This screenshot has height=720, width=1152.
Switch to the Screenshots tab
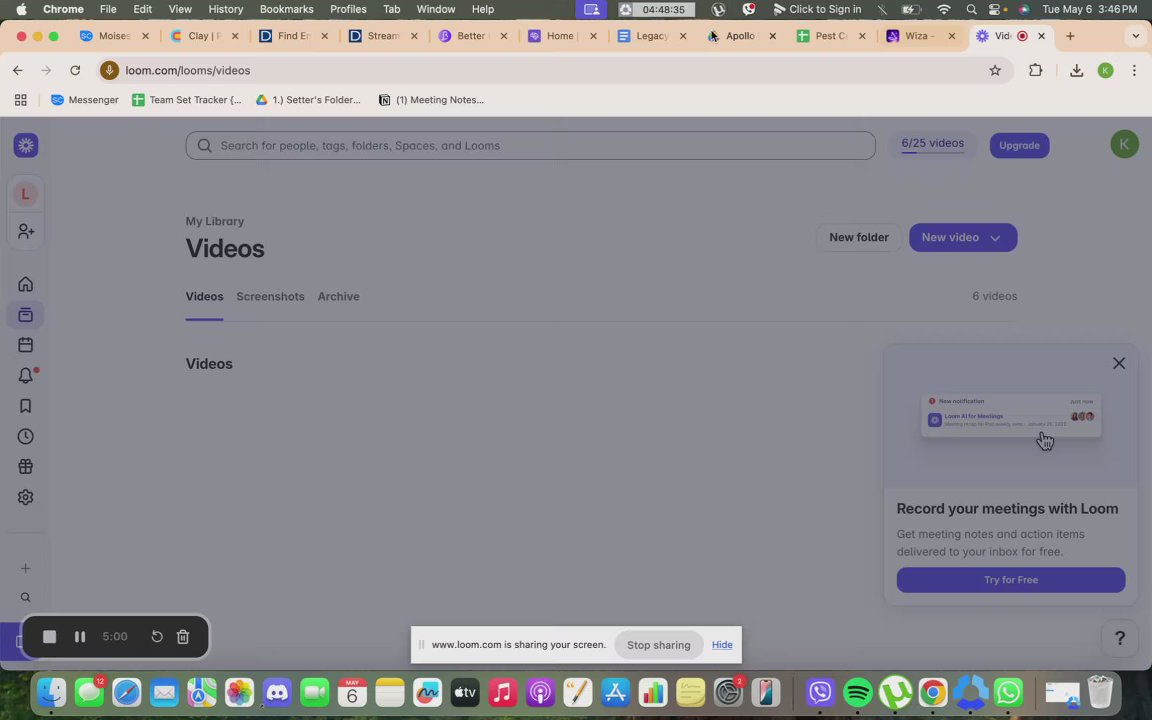click(270, 297)
